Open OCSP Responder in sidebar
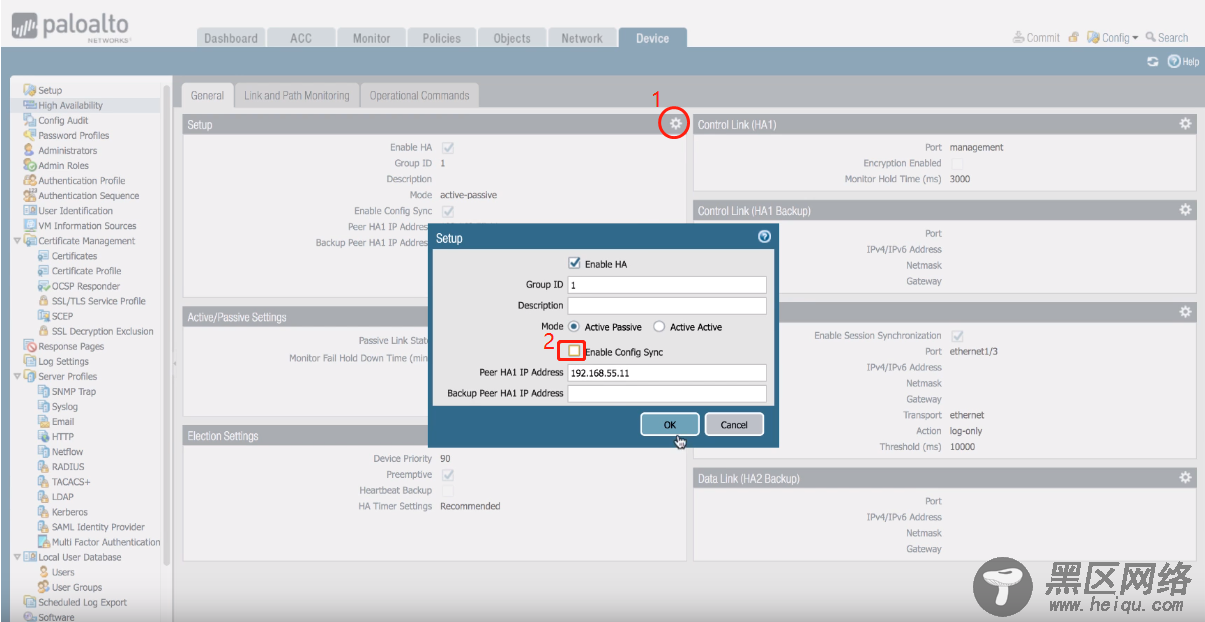Screen dimensions: 1205x622 click(85, 286)
